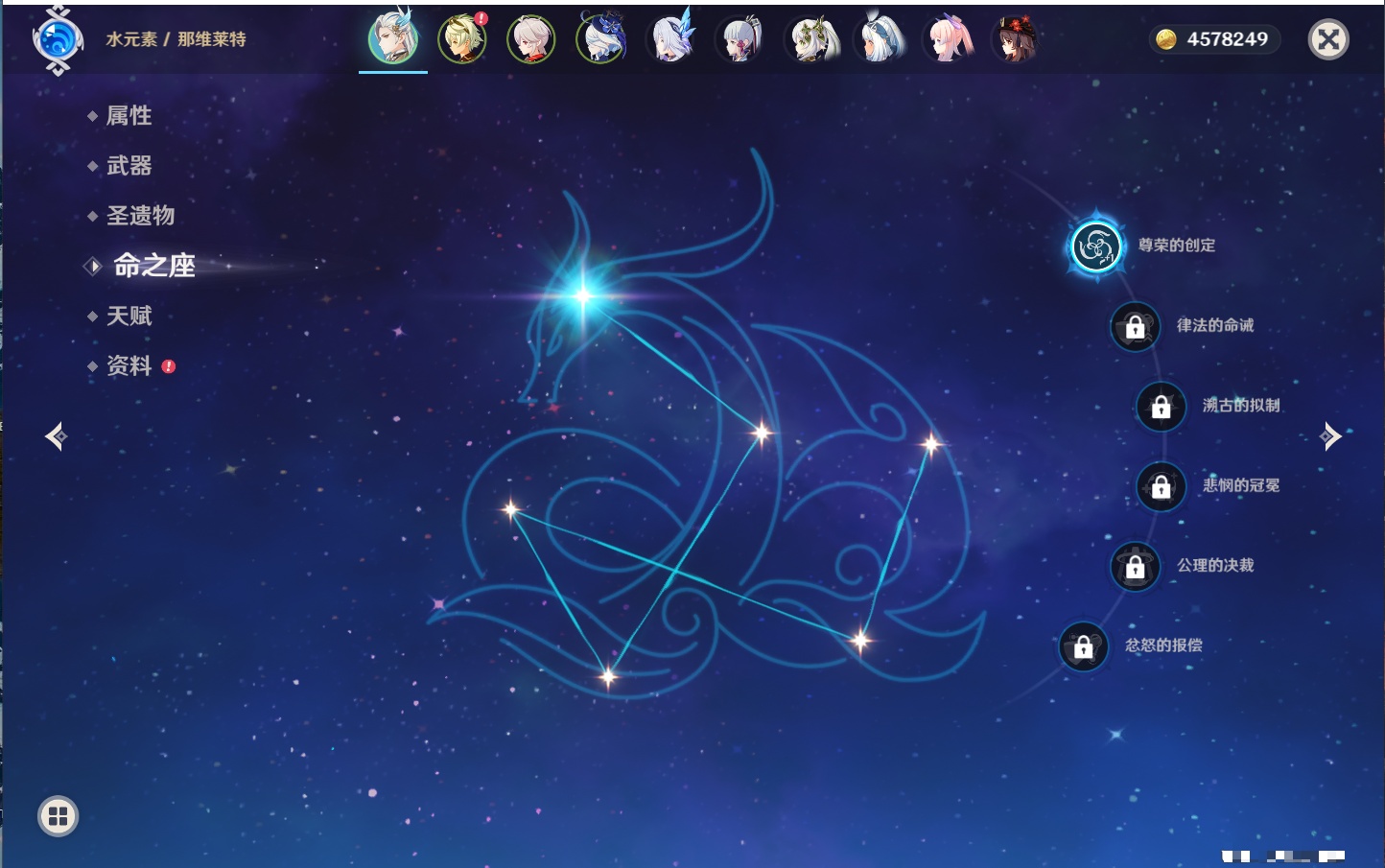Viewport: 1385px width, 868px height.
Task: Select the 命之座 constellation tab
Action: 153,266
